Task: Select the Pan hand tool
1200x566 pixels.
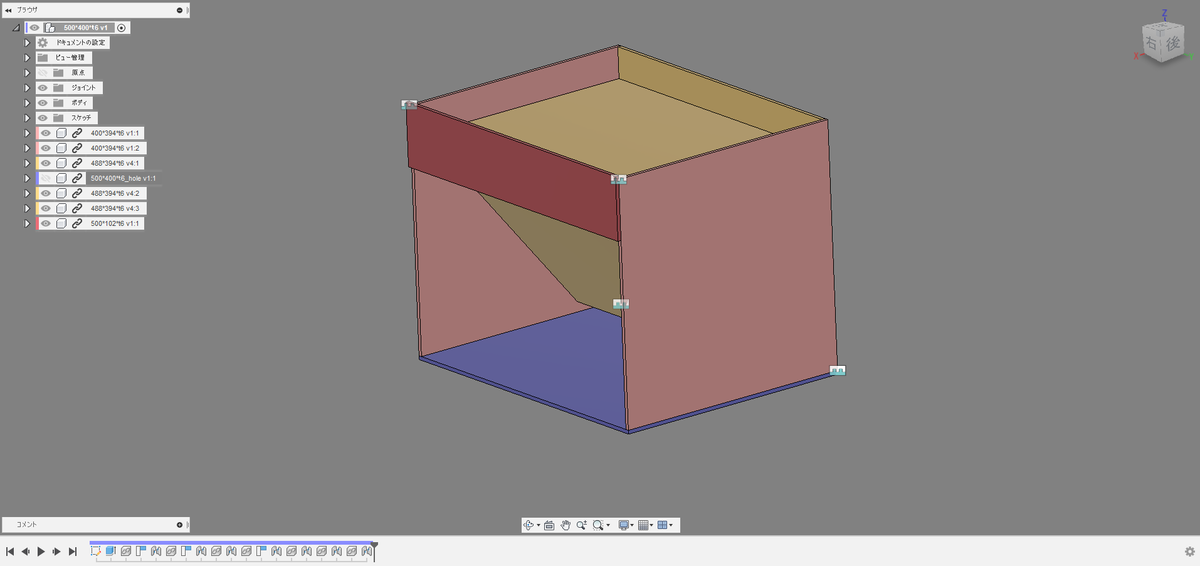Action: (x=565, y=525)
